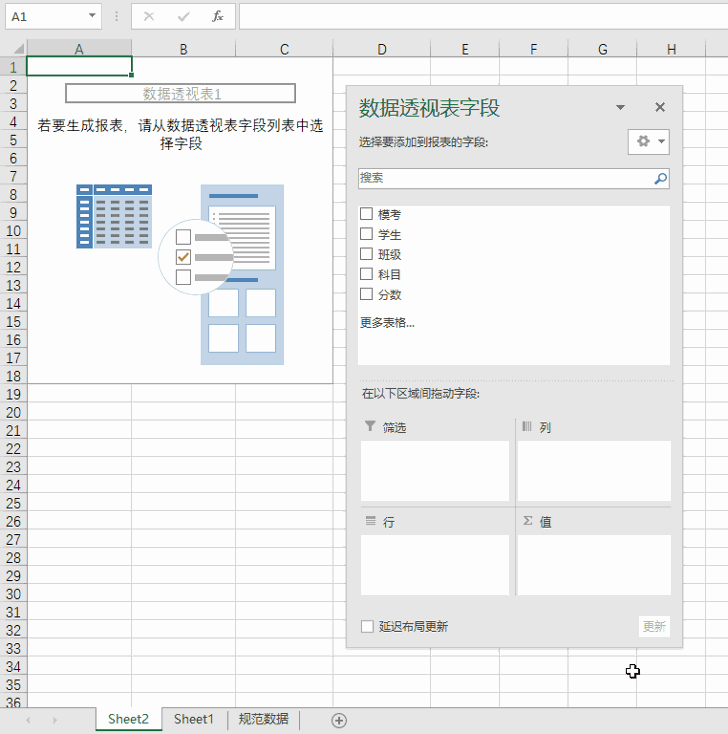Click the confirm entry checkmark icon
This screenshot has width=728, height=734.
183,17
